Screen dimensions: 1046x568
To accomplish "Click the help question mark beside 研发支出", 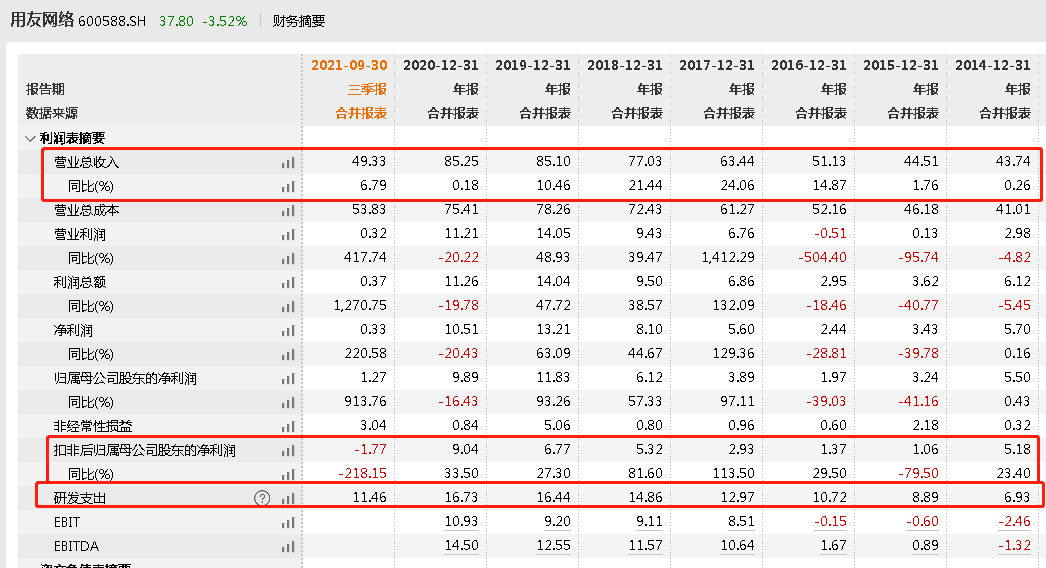I will [x=262, y=498].
